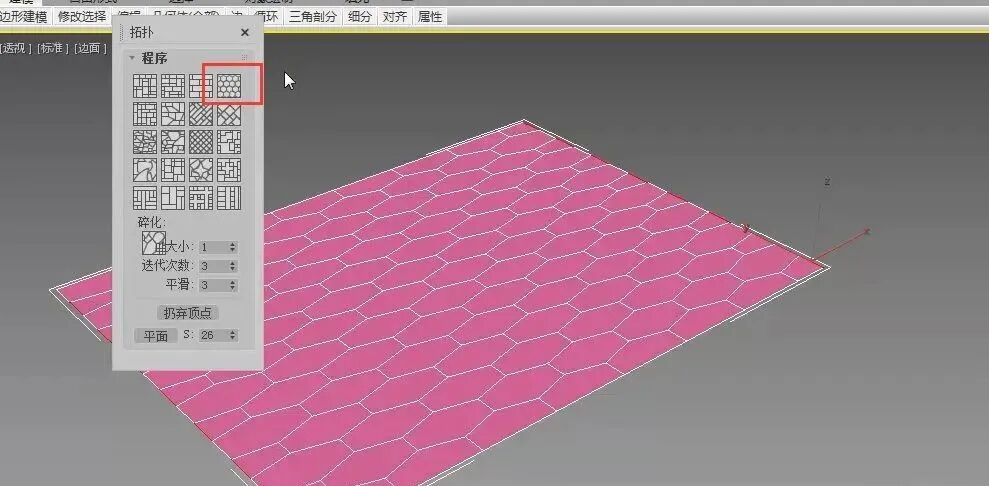Image resolution: width=989 pixels, height=486 pixels.
Task: Open the [透视] viewport view menu
Action: coord(16,49)
